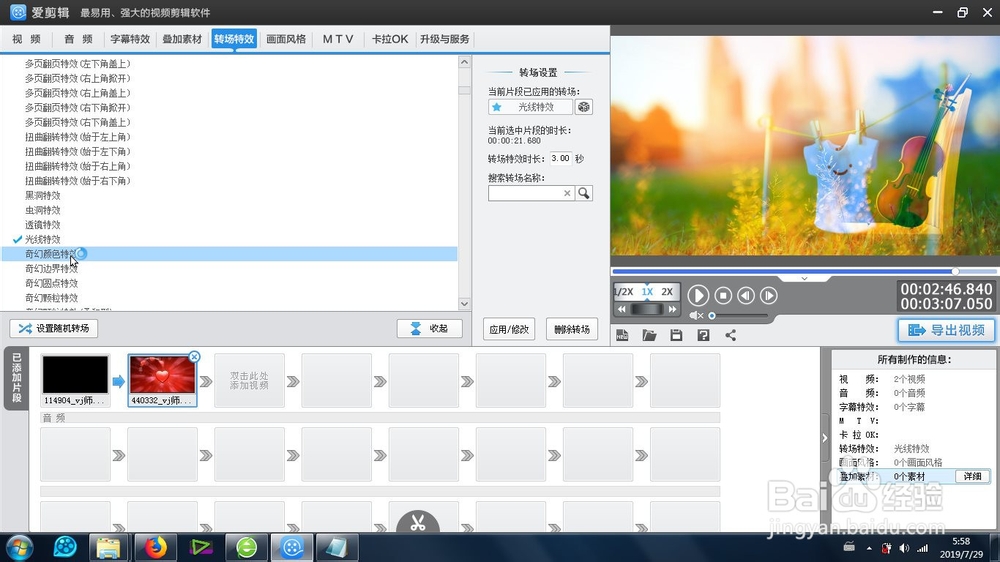Click the 详细 details button
The image size is (1000, 562).
pyautogui.click(x=972, y=476)
